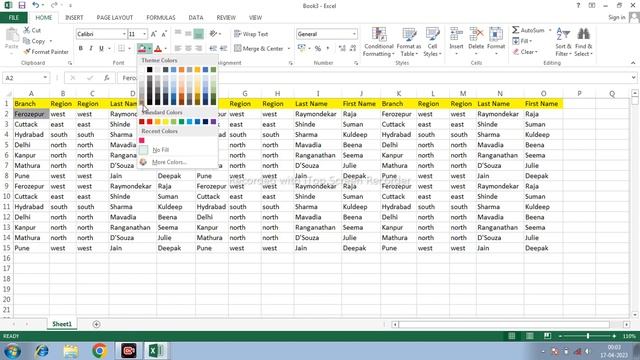Viewport: 640px width, 360px height.
Task: Adjust the zoom slider in status bar
Action: click(588, 336)
